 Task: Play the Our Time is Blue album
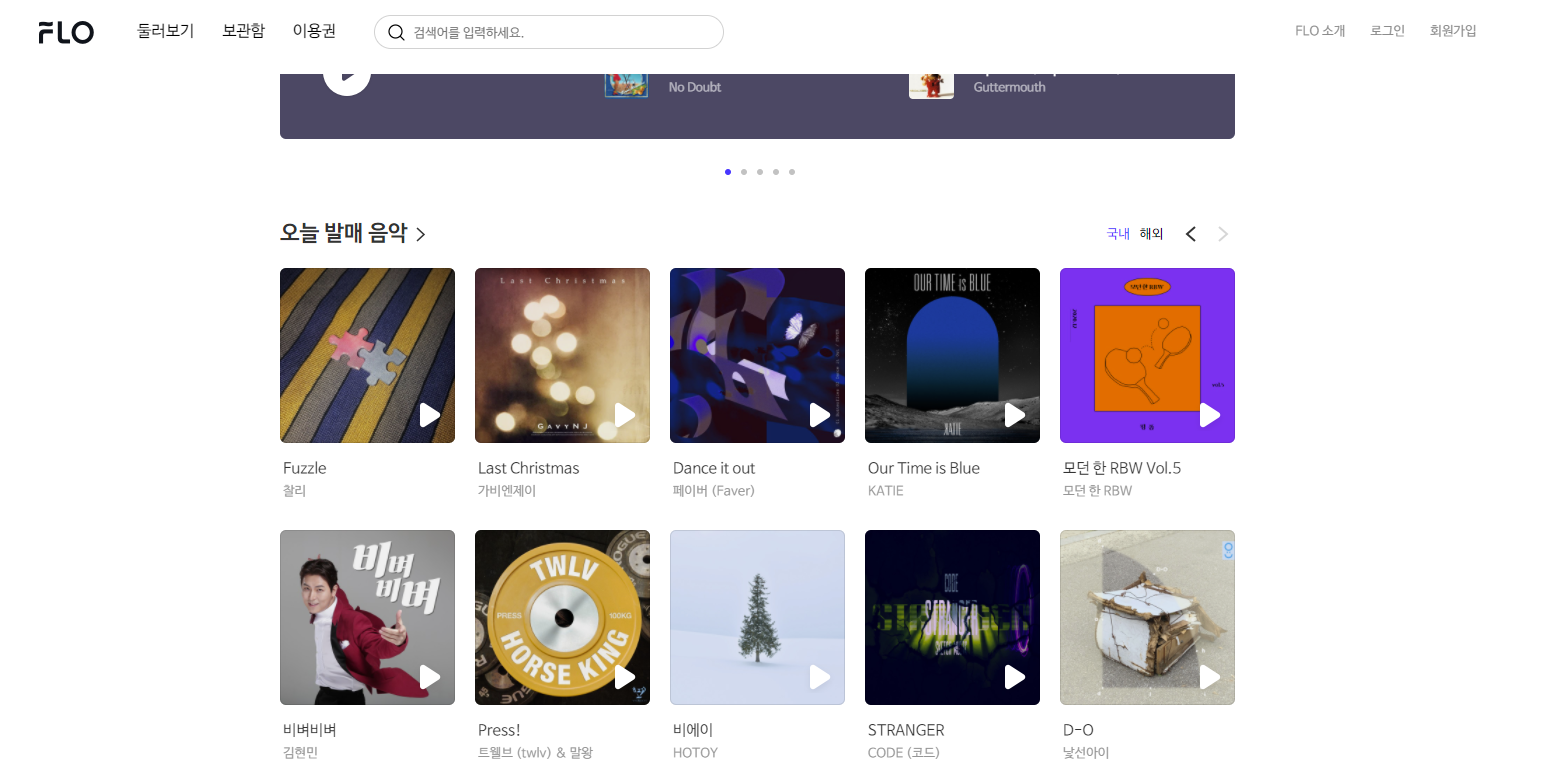pyautogui.click(x=1014, y=415)
